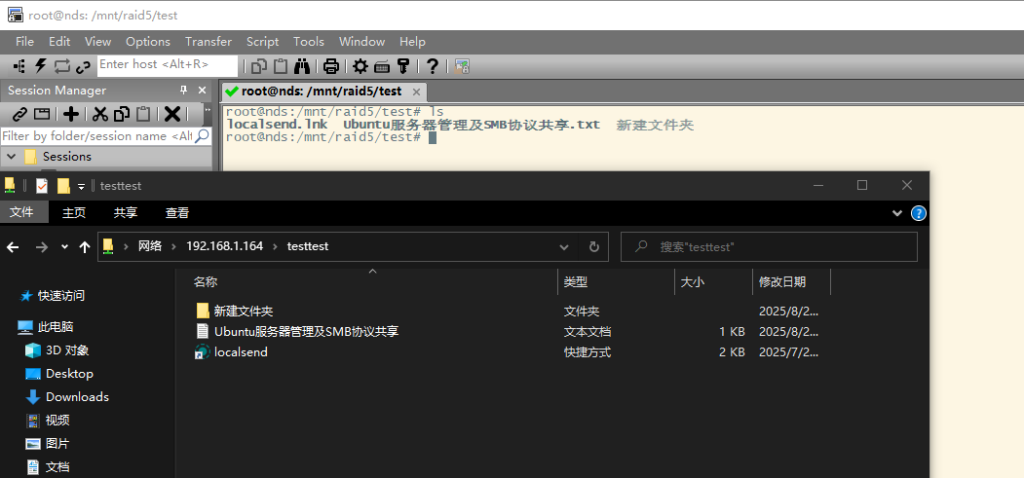Click the Enter host input field
This screenshot has width=1024, height=478.
167,64
